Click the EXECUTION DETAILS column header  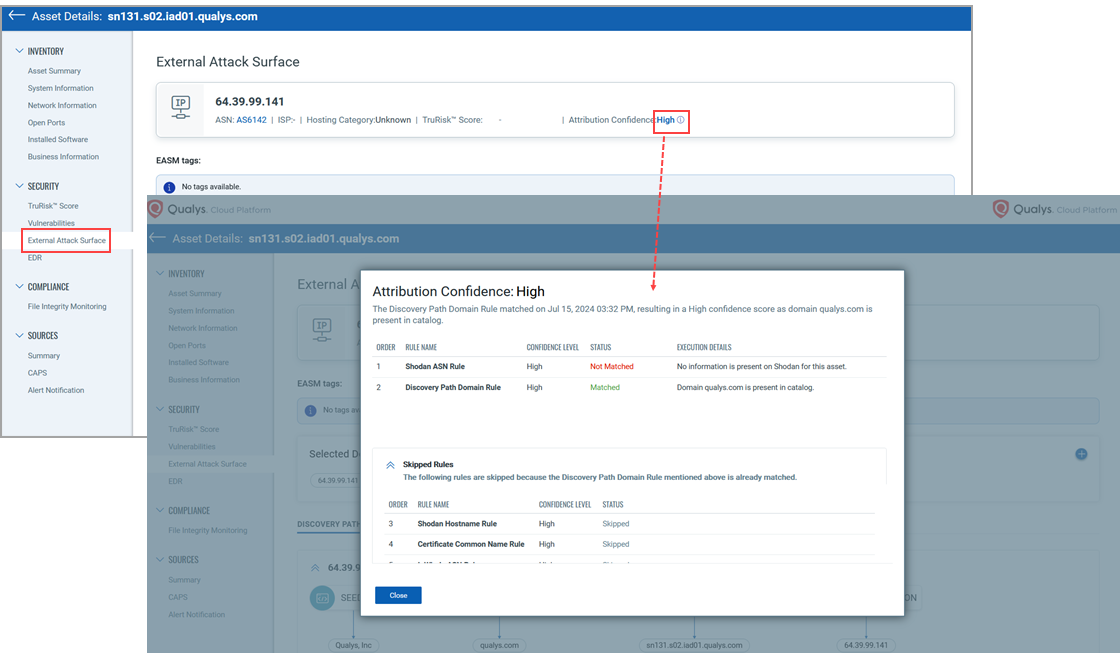tap(704, 347)
